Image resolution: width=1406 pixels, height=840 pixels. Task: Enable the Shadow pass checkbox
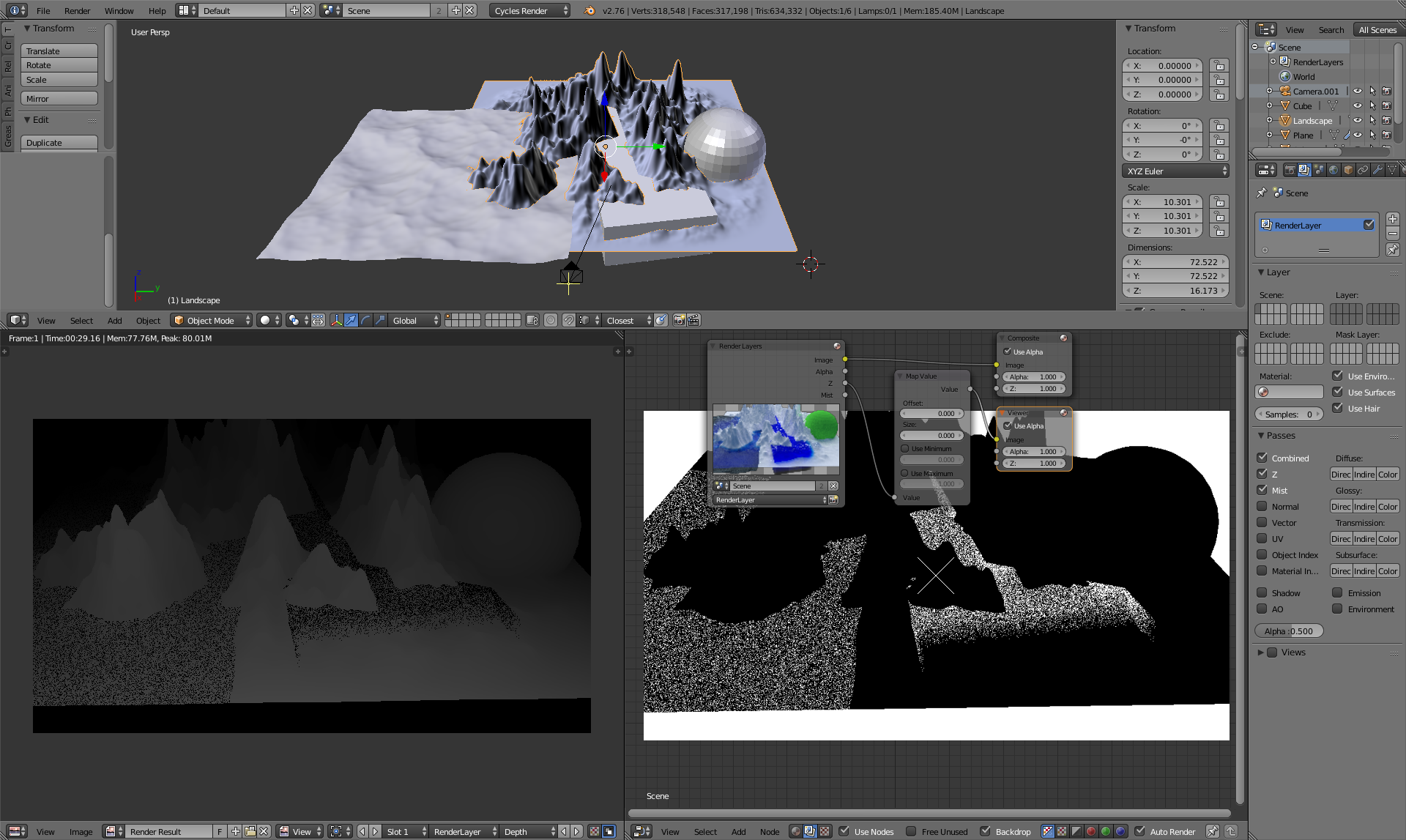(1262, 592)
